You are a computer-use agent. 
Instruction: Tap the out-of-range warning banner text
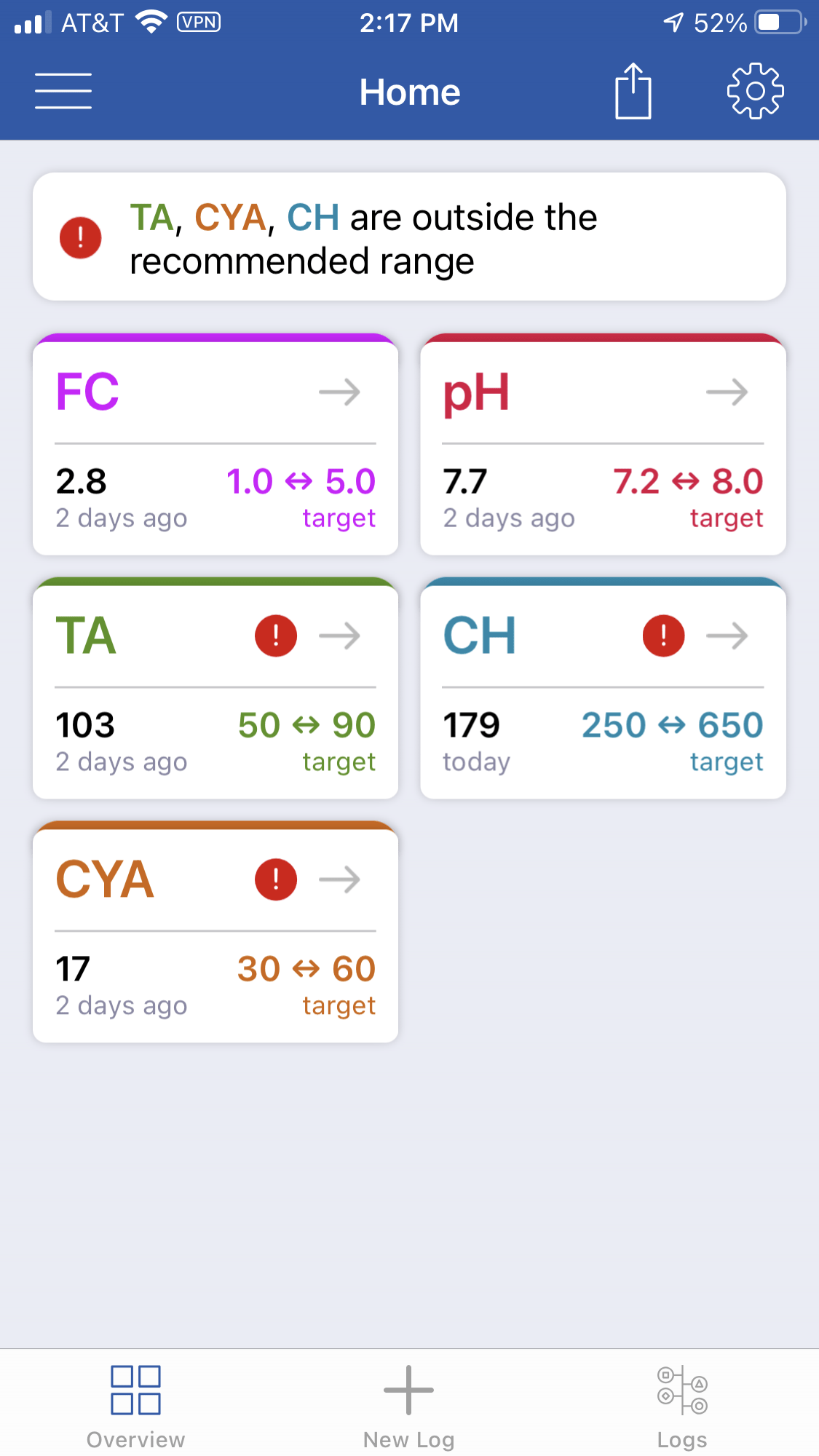(364, 239)
